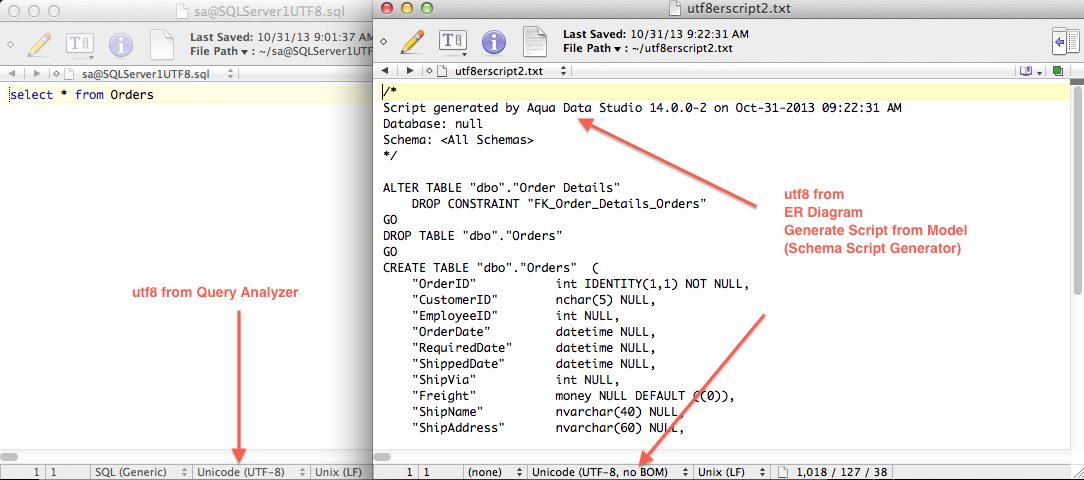Click the "CustomerID" nchar(5) line
The height and width of the screenshot is (480, 1084).
[534, 300]
